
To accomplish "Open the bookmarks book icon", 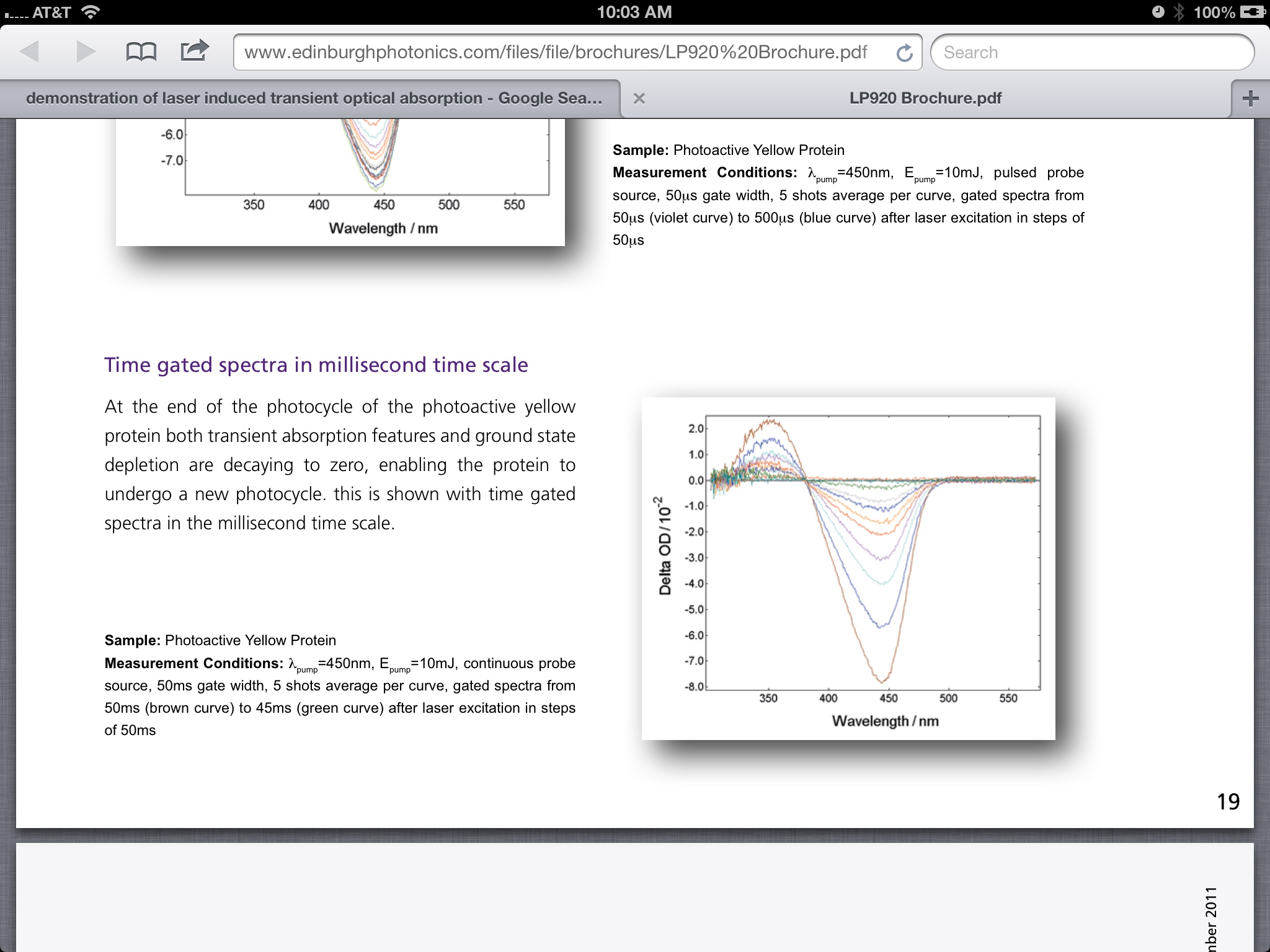I will (141, 51).
